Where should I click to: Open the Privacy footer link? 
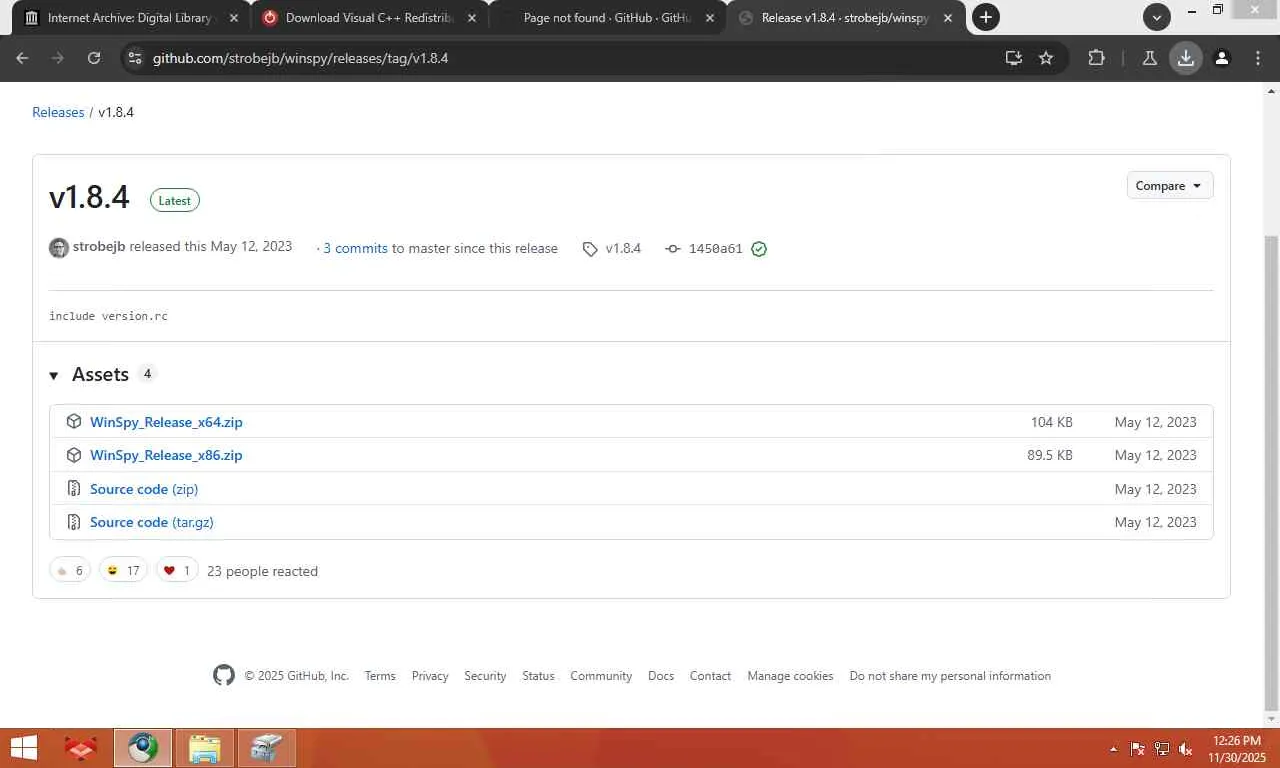[x=430, y=676]
